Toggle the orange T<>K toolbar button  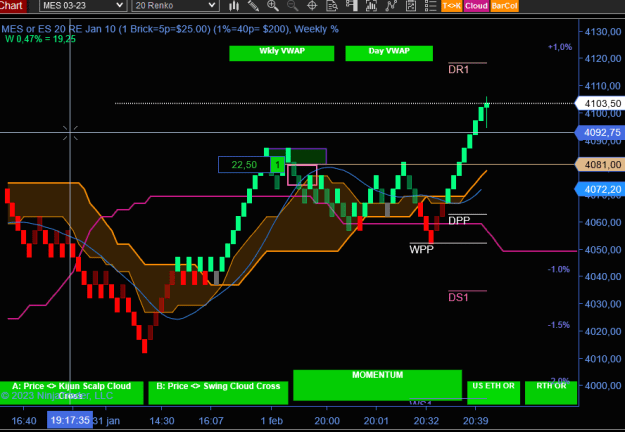click(x=452, y=6)
